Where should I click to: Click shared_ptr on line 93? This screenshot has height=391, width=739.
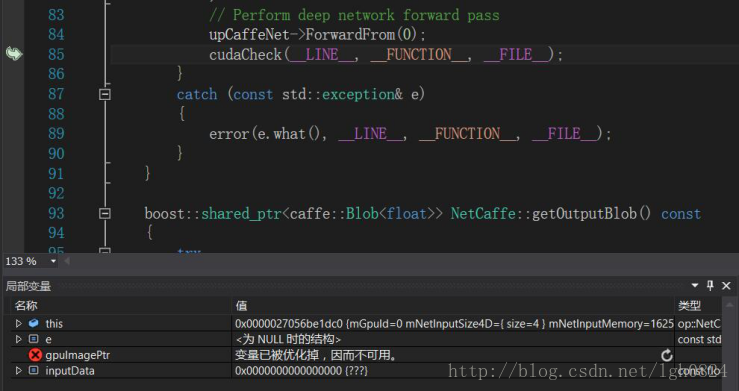[x=241, y=214]
